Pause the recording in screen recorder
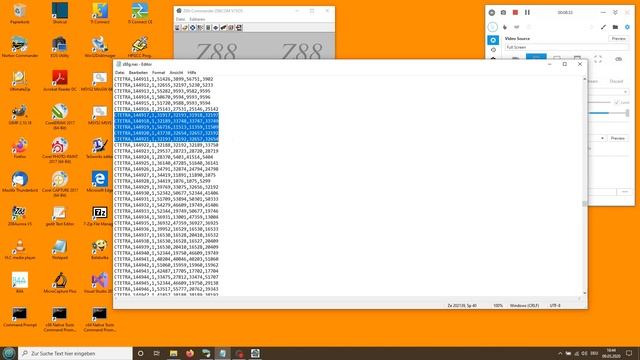This screenshot has width=640, height=360. coord(527,13)
